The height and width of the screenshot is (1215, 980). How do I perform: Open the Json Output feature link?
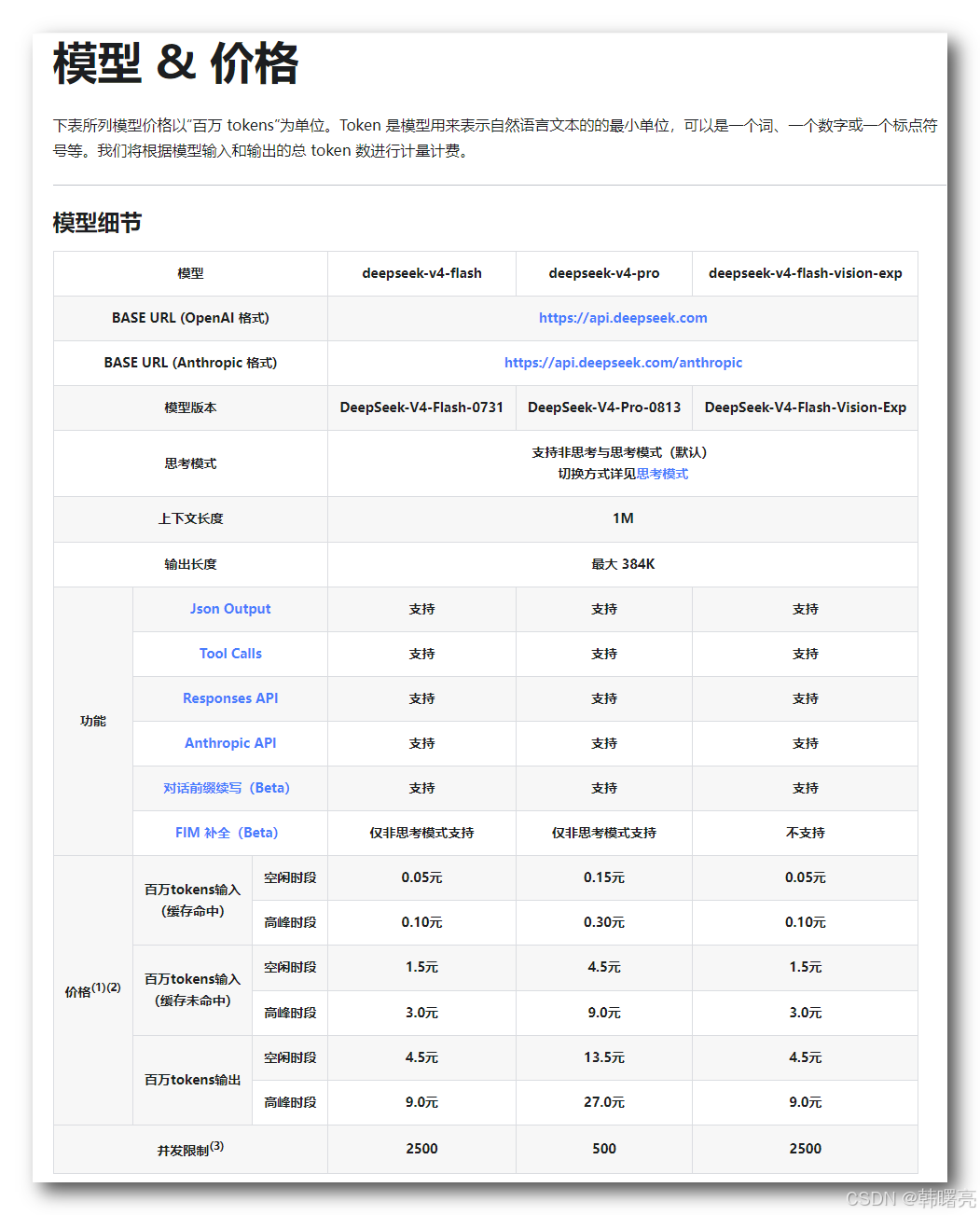230,609
